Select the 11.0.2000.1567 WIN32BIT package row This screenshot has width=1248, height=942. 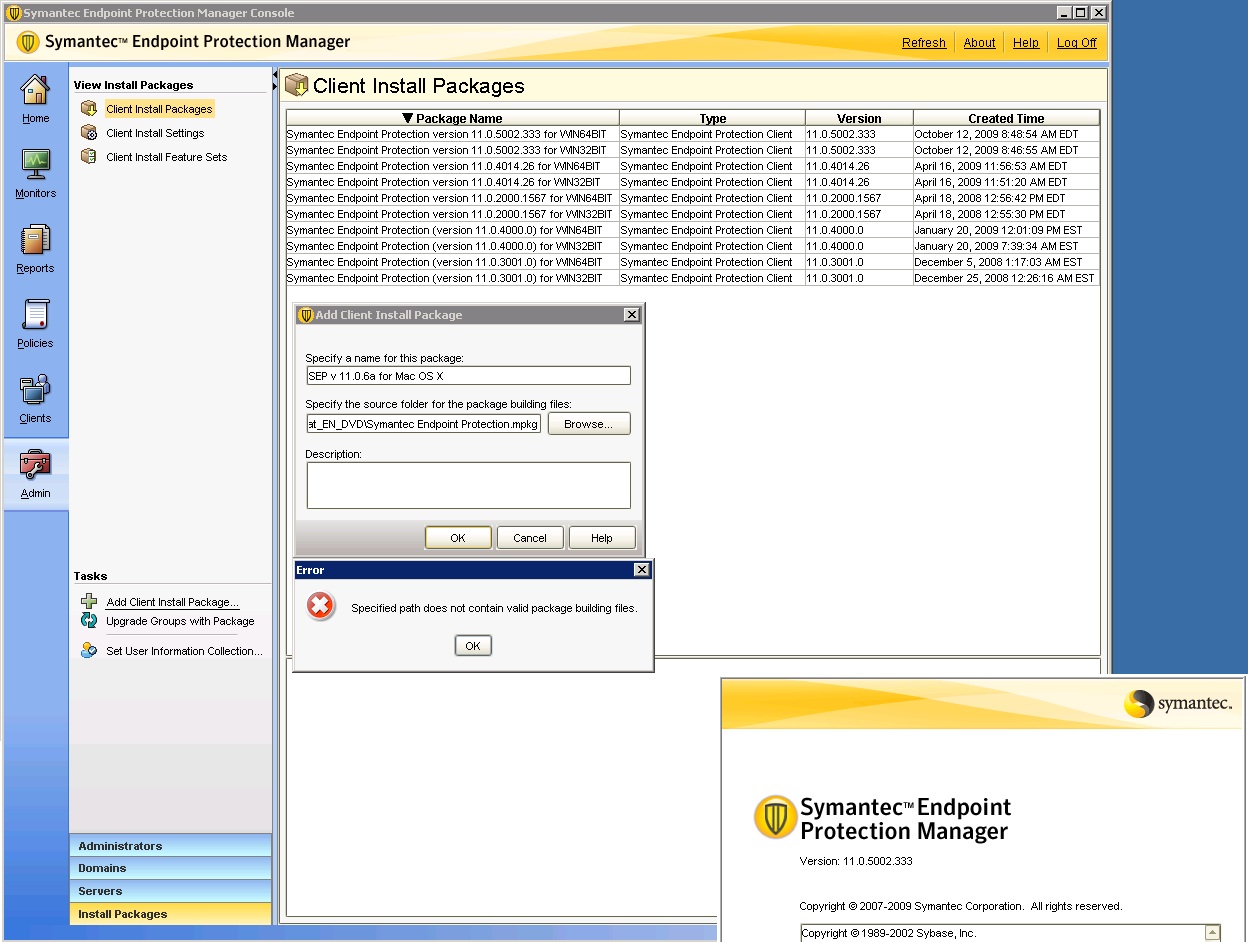tap(693, 214)
